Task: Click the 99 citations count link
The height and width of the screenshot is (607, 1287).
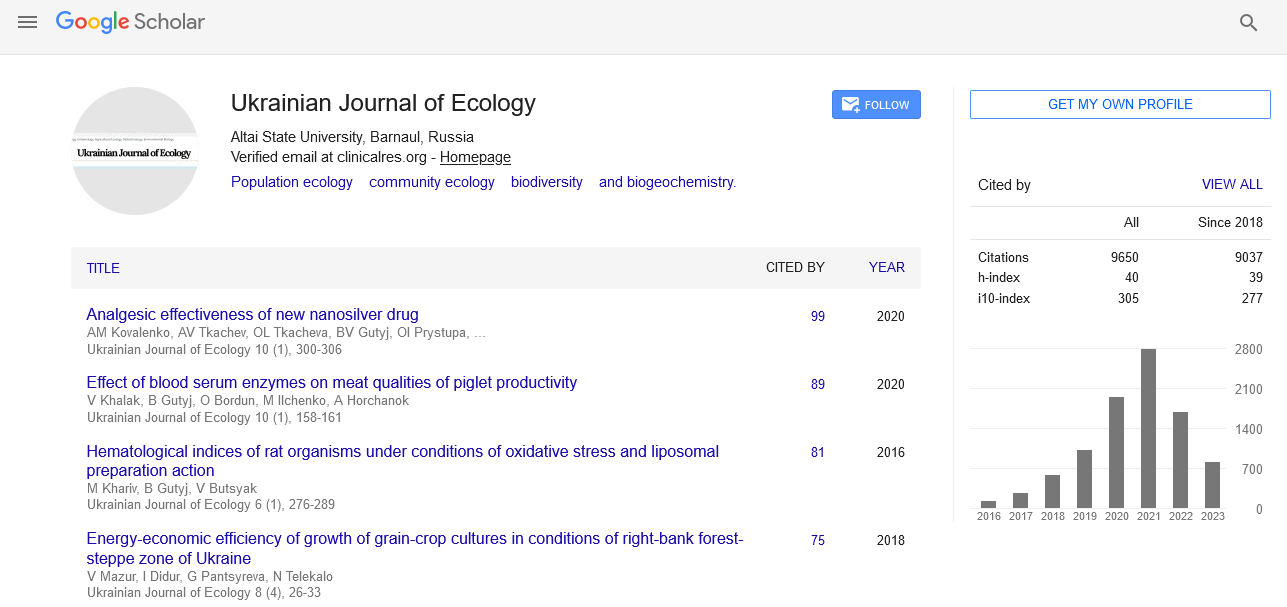Action: [x=817, y=317]
